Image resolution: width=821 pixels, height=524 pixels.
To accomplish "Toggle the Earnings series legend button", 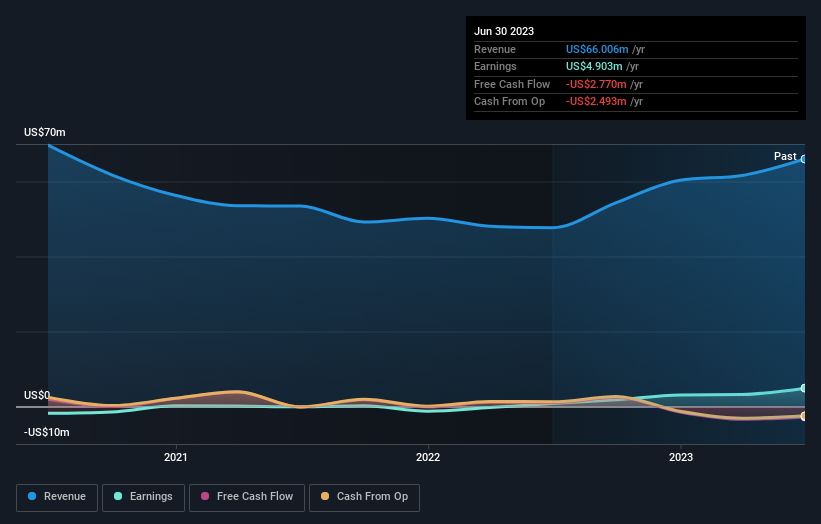I will [143, 497].
